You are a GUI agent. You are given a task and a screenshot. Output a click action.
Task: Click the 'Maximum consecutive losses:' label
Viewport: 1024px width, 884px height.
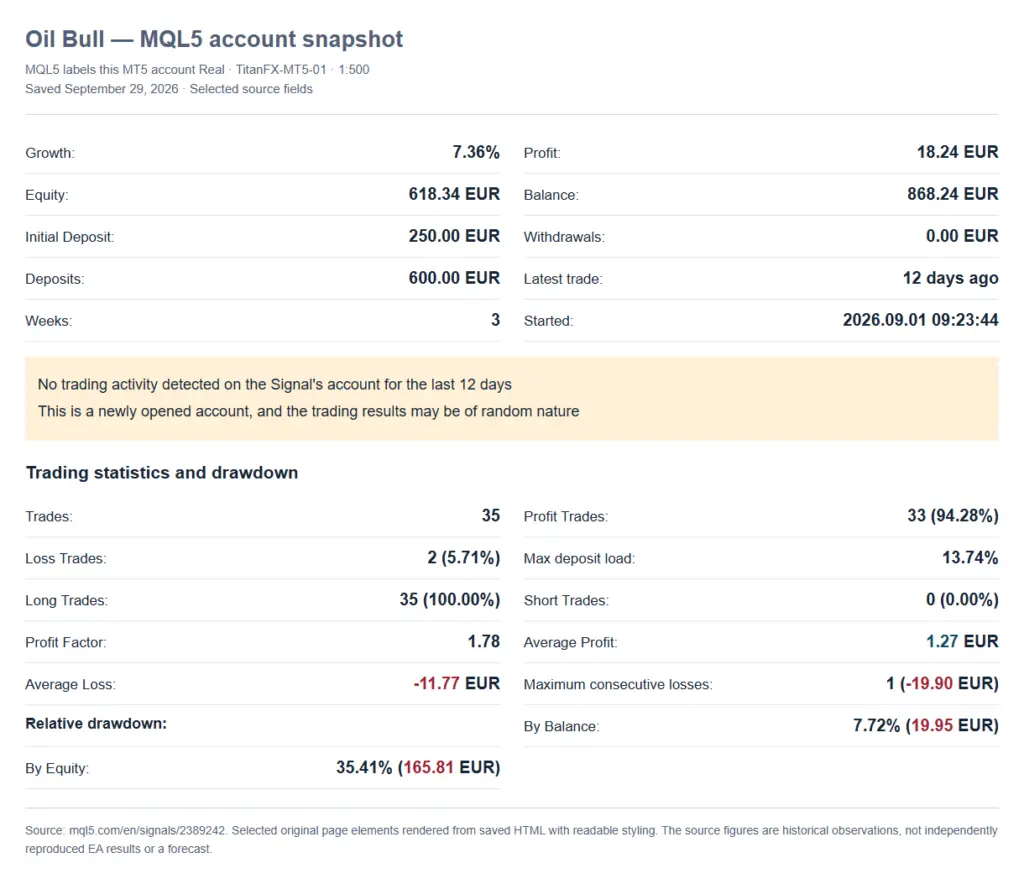[618, 684]
